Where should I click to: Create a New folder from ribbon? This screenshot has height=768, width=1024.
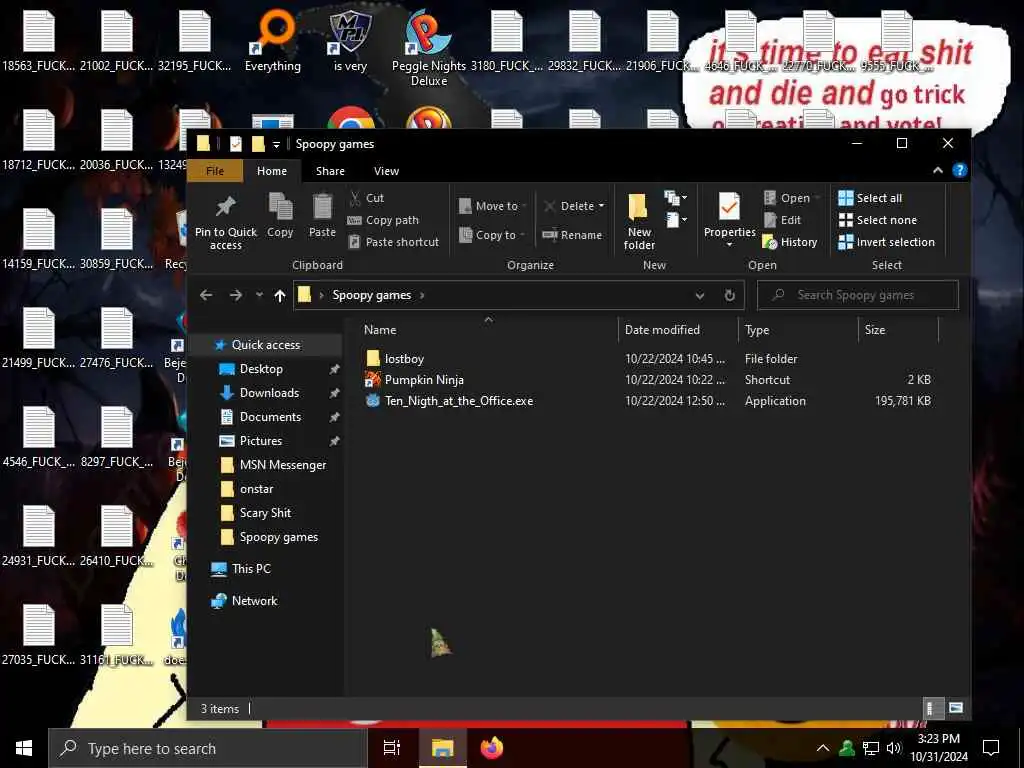click(x=639, y=222)
